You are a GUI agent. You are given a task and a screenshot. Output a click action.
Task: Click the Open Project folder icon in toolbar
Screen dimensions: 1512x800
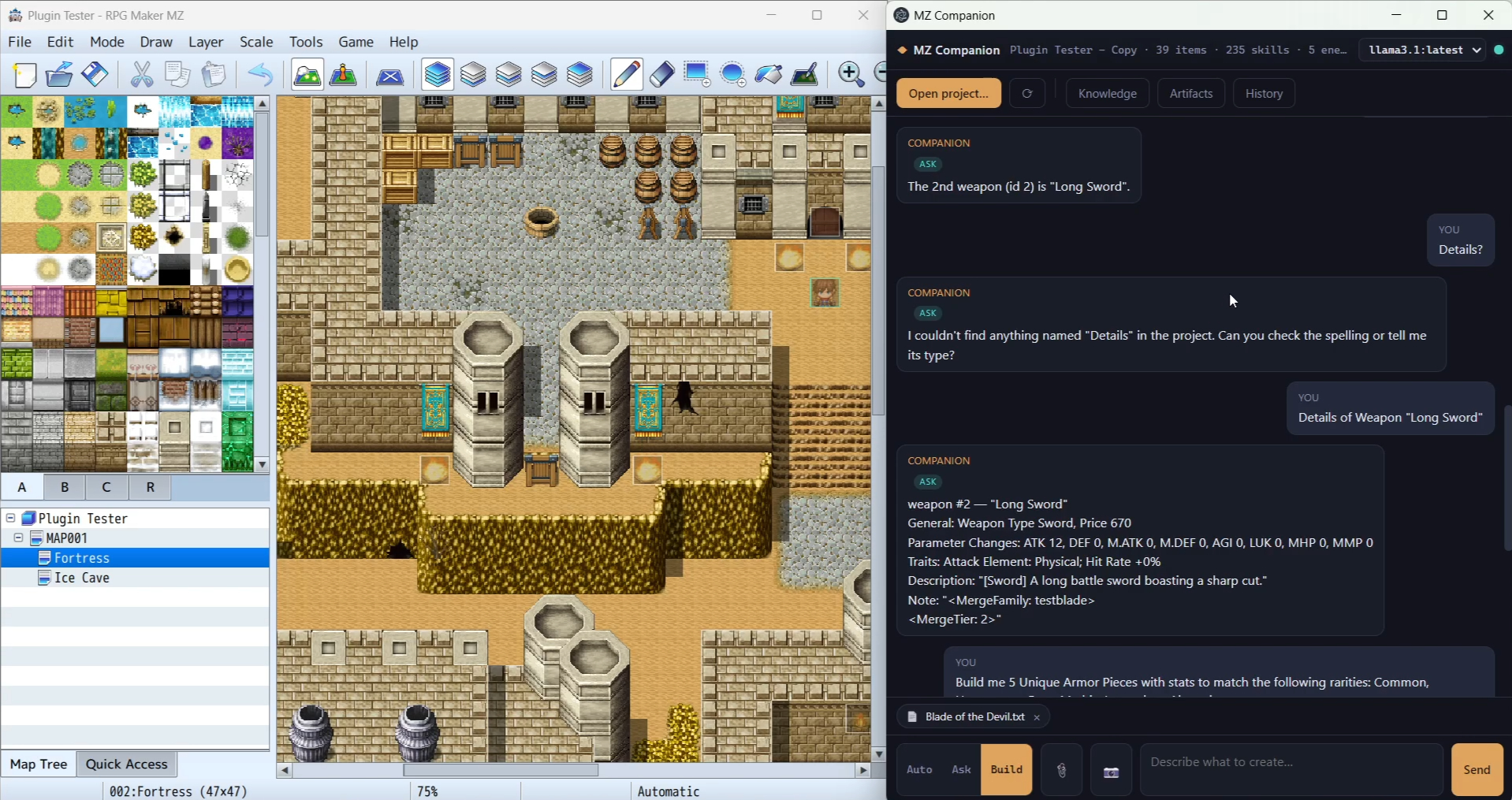tap(60, 75)
